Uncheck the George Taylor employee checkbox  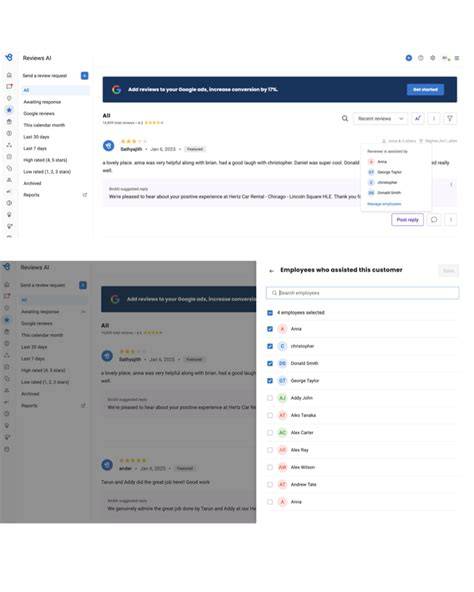point(270,381)
